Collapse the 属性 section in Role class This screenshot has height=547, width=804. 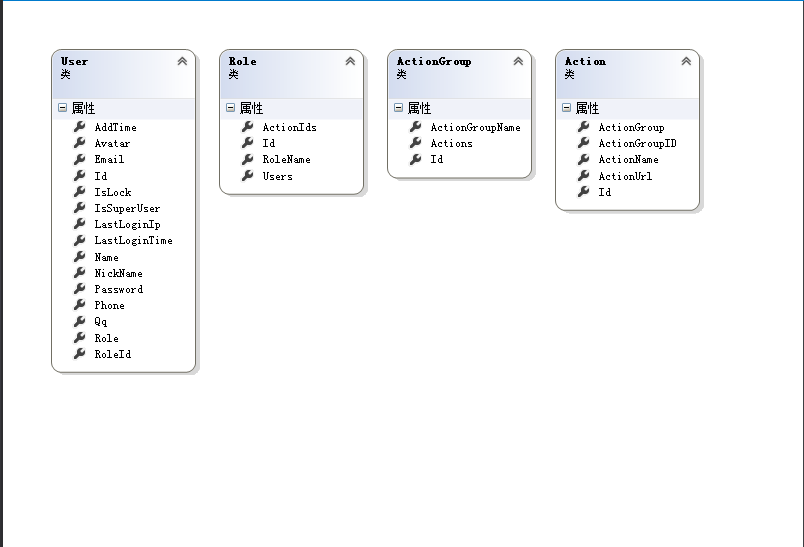click(230, 108)
